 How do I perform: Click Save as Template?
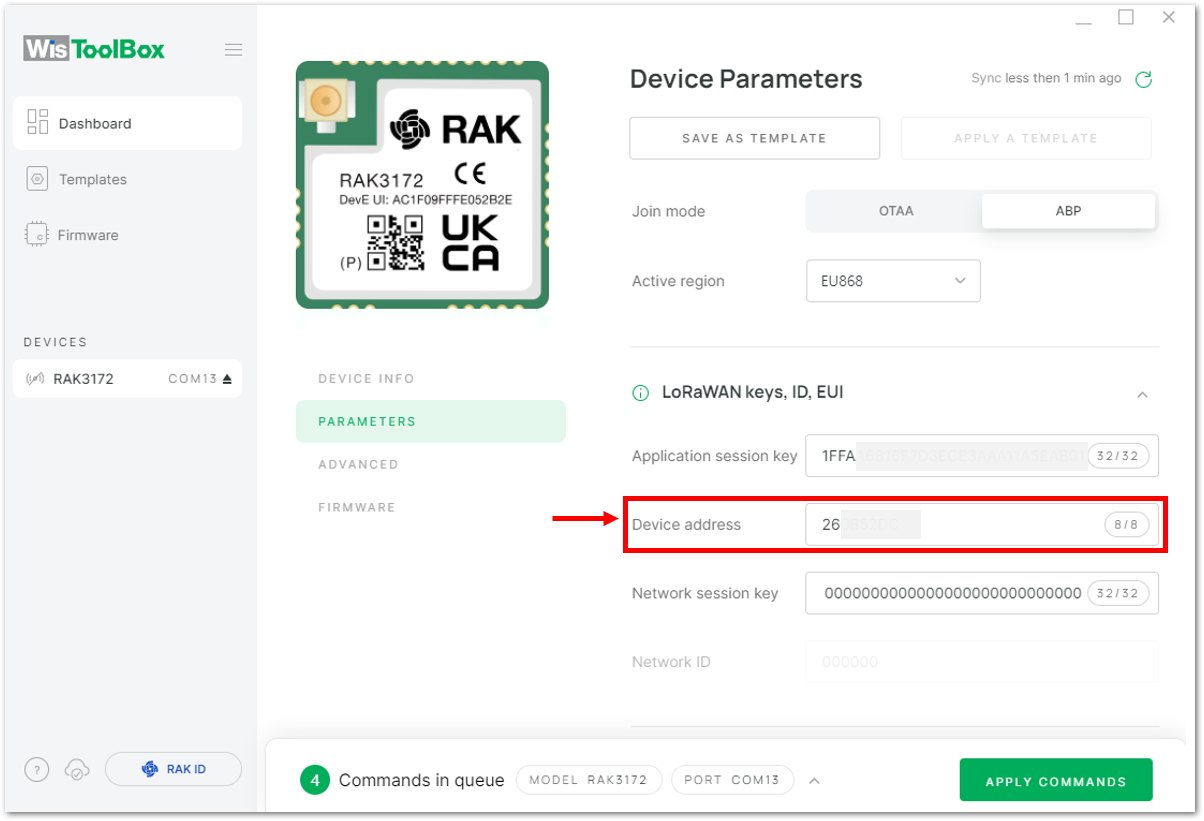pos(754,138)
